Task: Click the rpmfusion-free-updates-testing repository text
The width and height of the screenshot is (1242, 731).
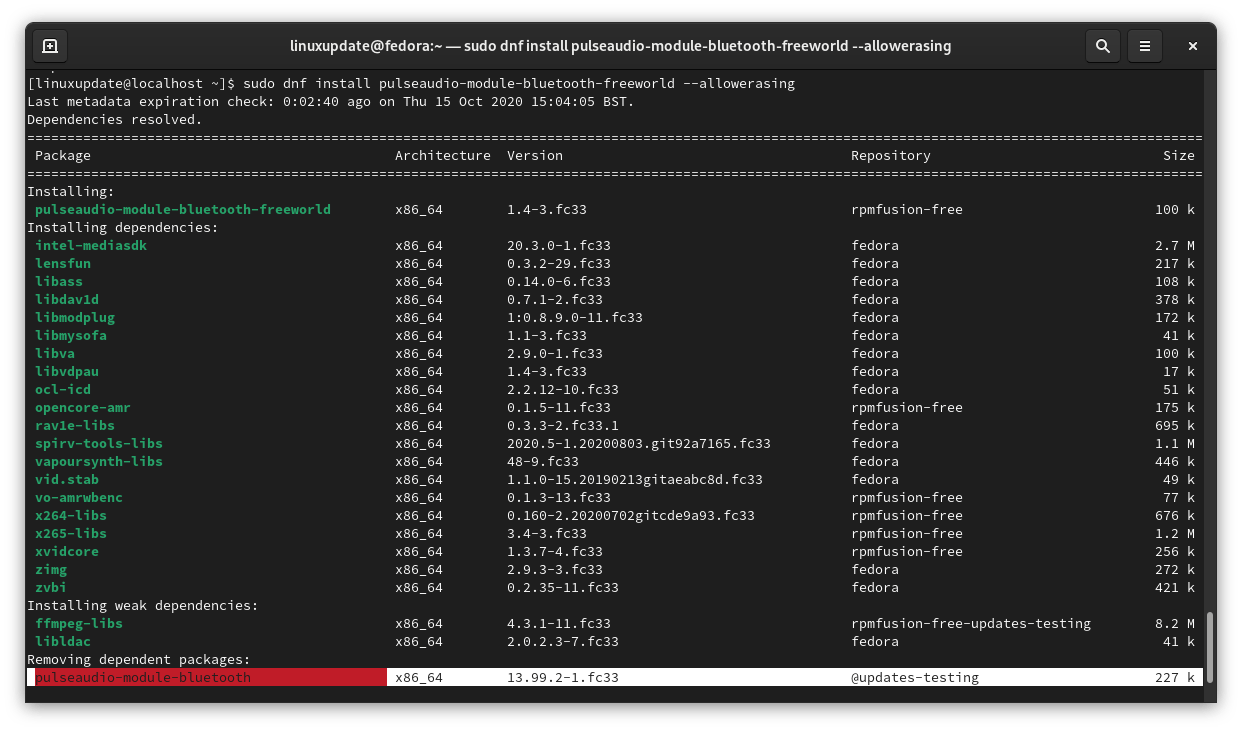Action: 970,624
